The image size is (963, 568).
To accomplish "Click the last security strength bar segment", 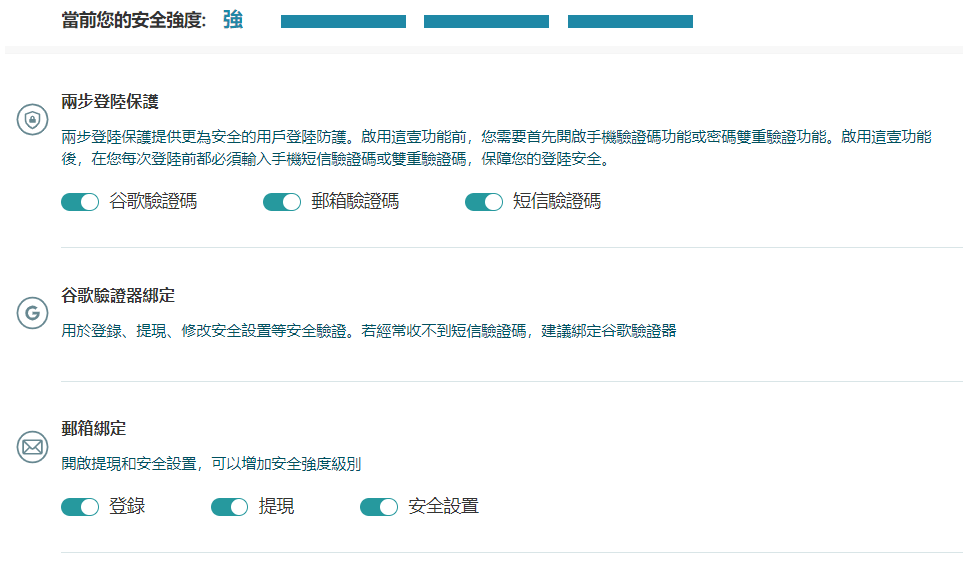I will click(630, 21).
